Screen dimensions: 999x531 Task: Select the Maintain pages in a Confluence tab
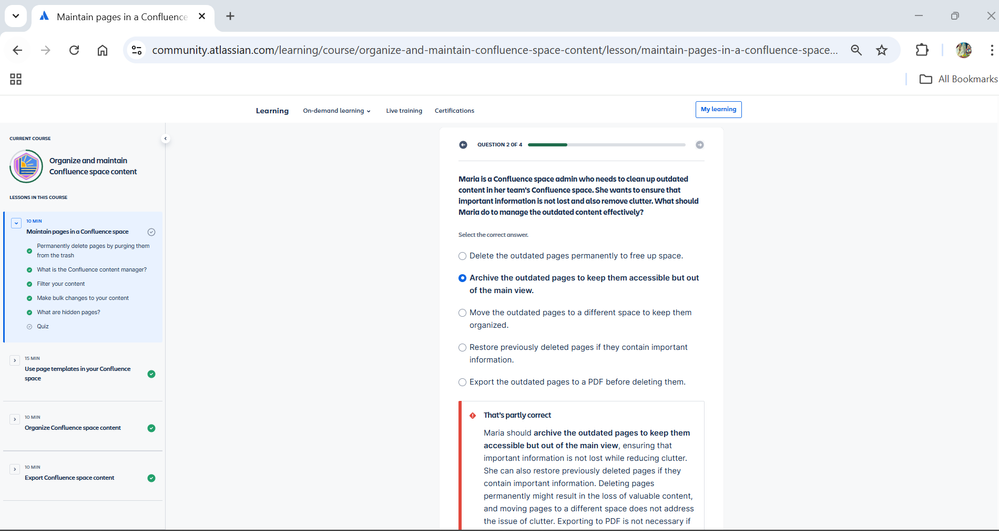pyautogui.click(x=122, y=17)
